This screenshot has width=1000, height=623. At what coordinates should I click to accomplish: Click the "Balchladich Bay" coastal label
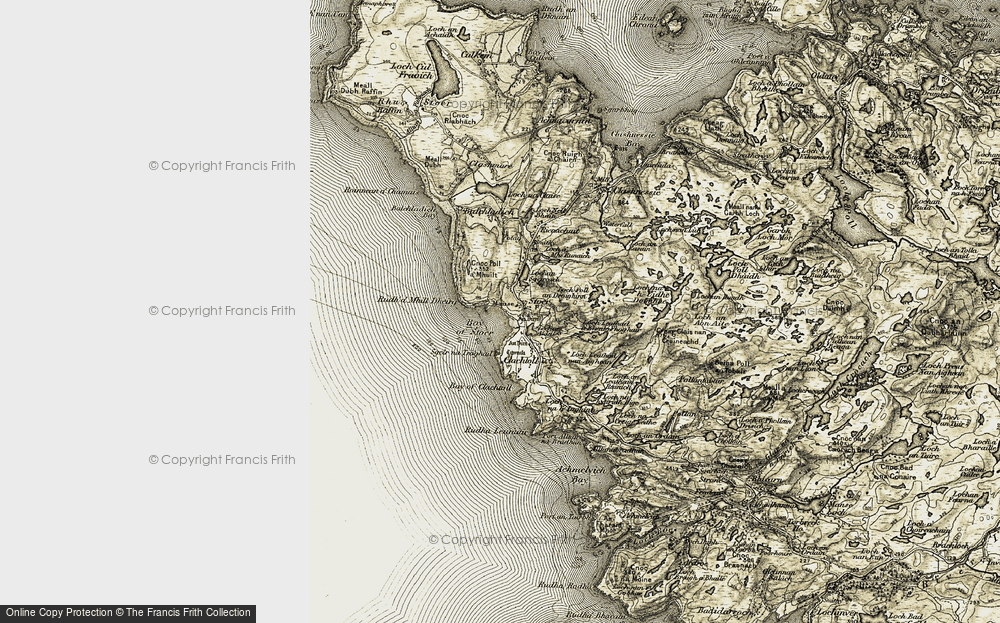pyautogui.click(x=413, y=211)
